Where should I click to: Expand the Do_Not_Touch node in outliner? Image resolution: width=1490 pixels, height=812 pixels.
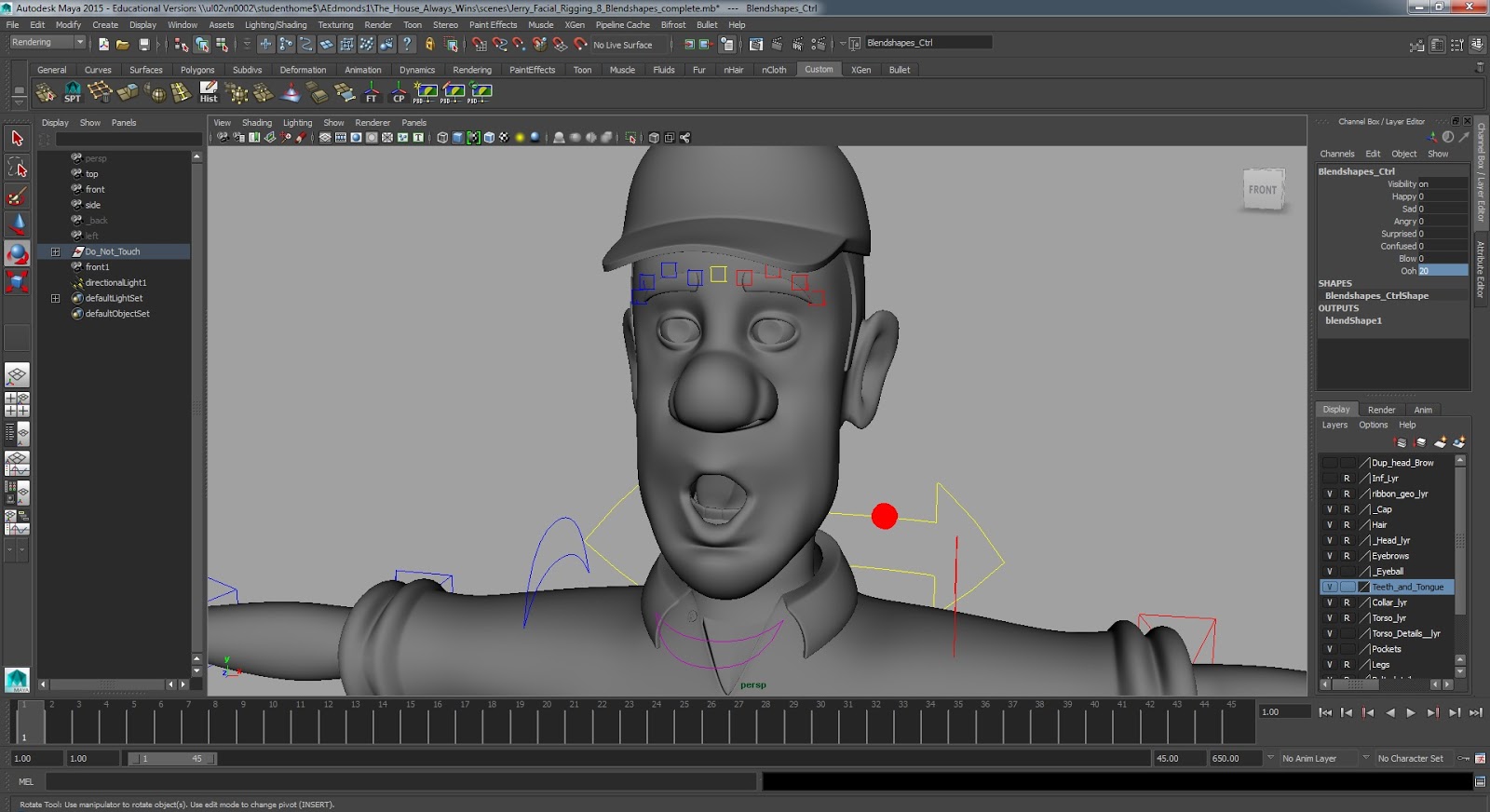(55, 251)
